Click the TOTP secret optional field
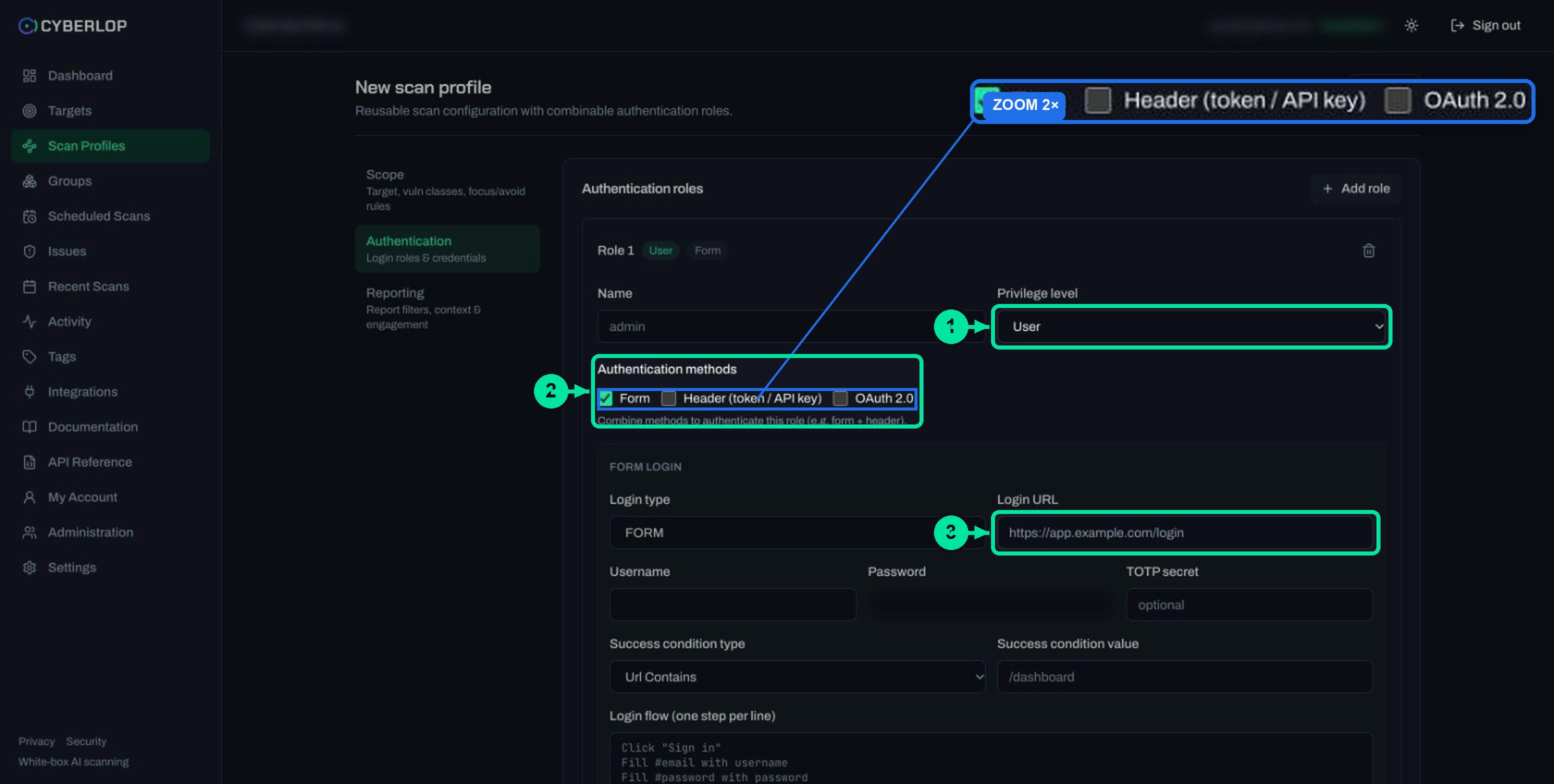1554x784 pixels. [x=1249, y=605]
